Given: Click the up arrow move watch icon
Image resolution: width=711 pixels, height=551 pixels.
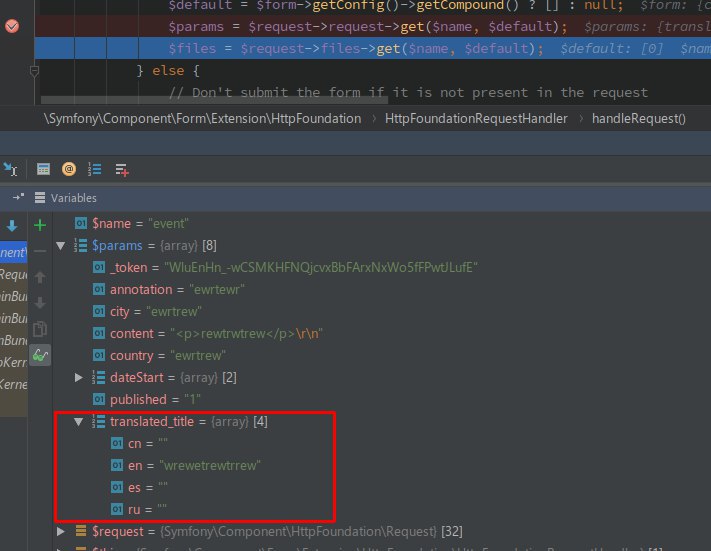Looking at the screenshot, I should tap(40, 277).
